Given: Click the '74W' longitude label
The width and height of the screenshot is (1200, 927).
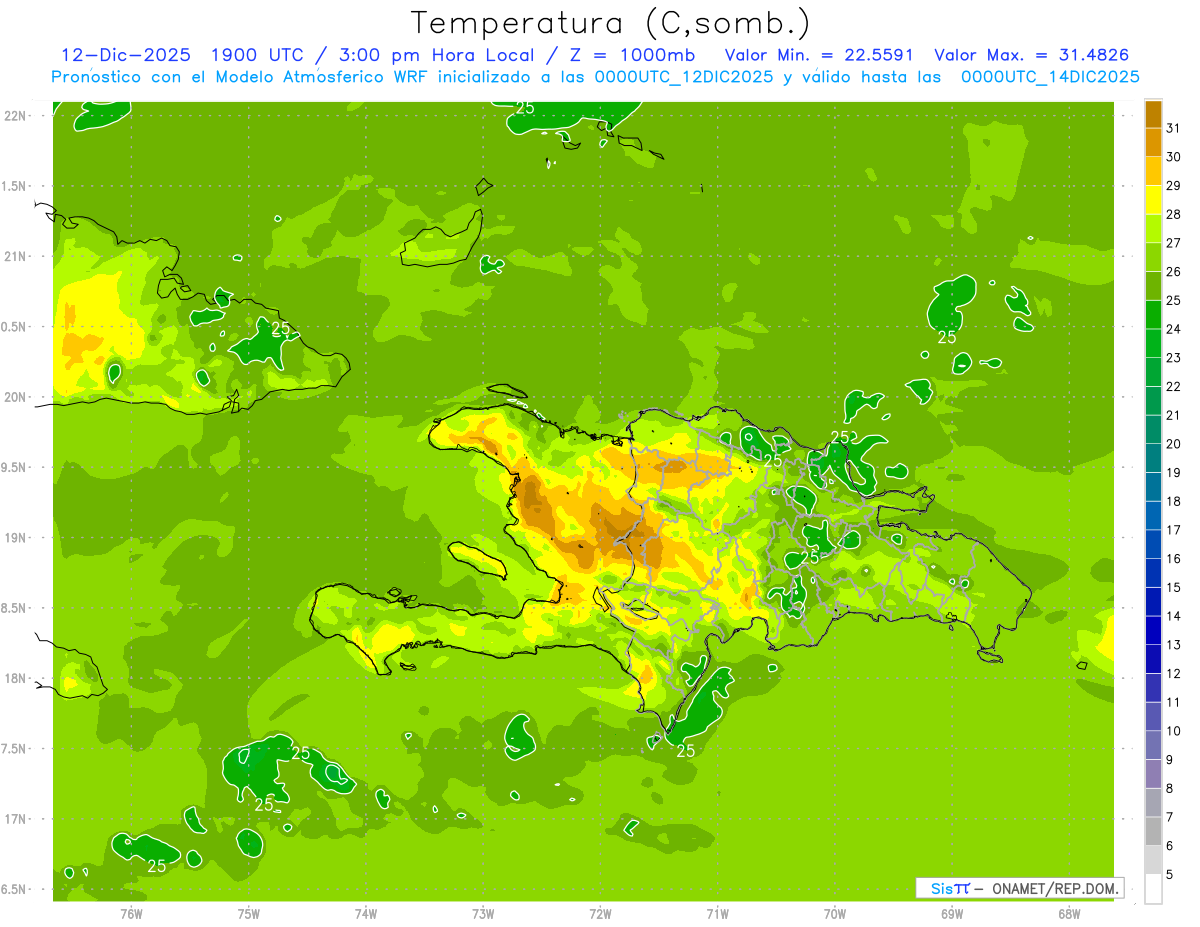Looking at the screenshot, I should click(366, 913).
